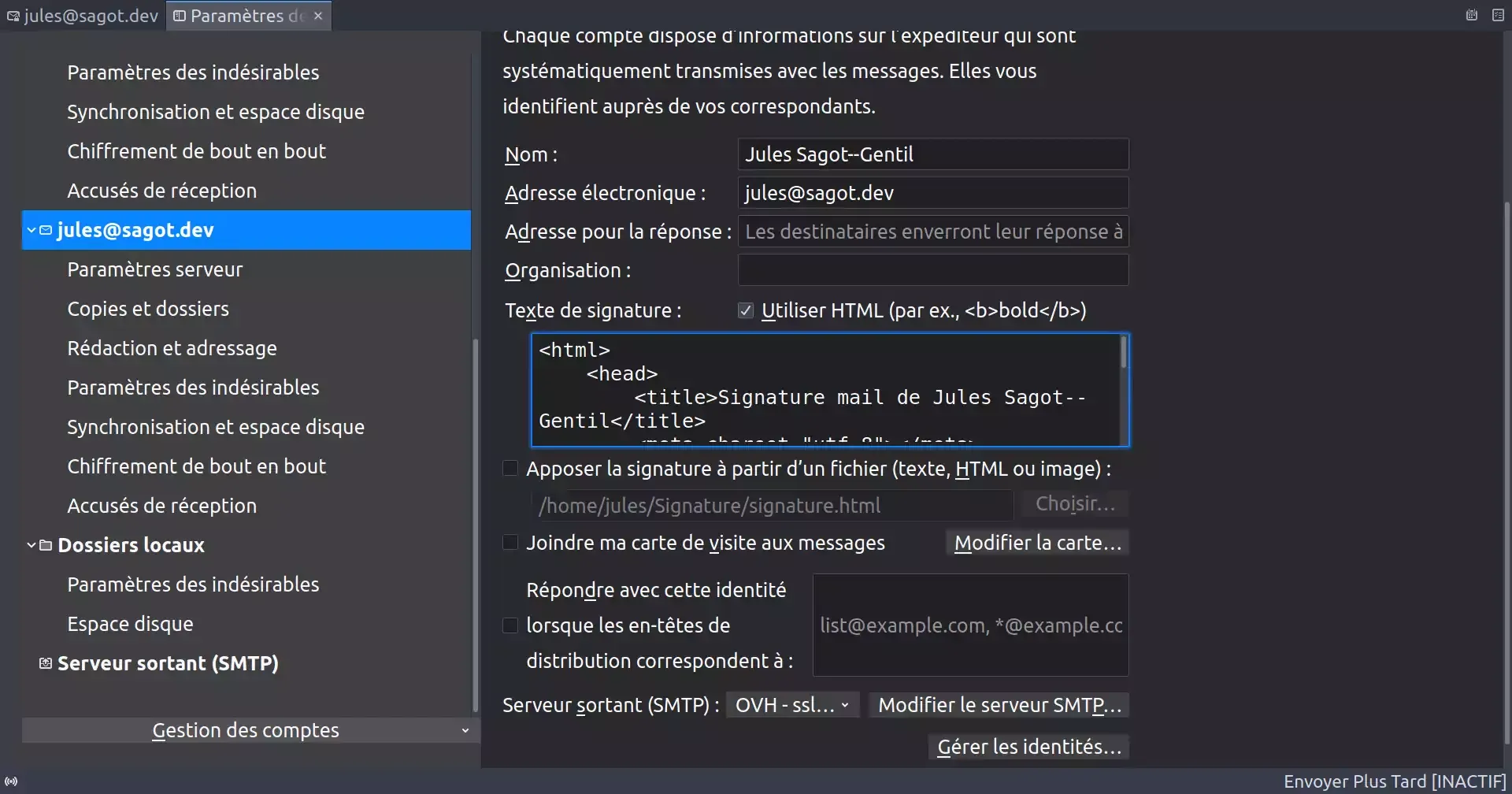Uncheck Utiliser HTML for the signature
1512x794 pixels.
pyautogui.click(x=745, y=310)
